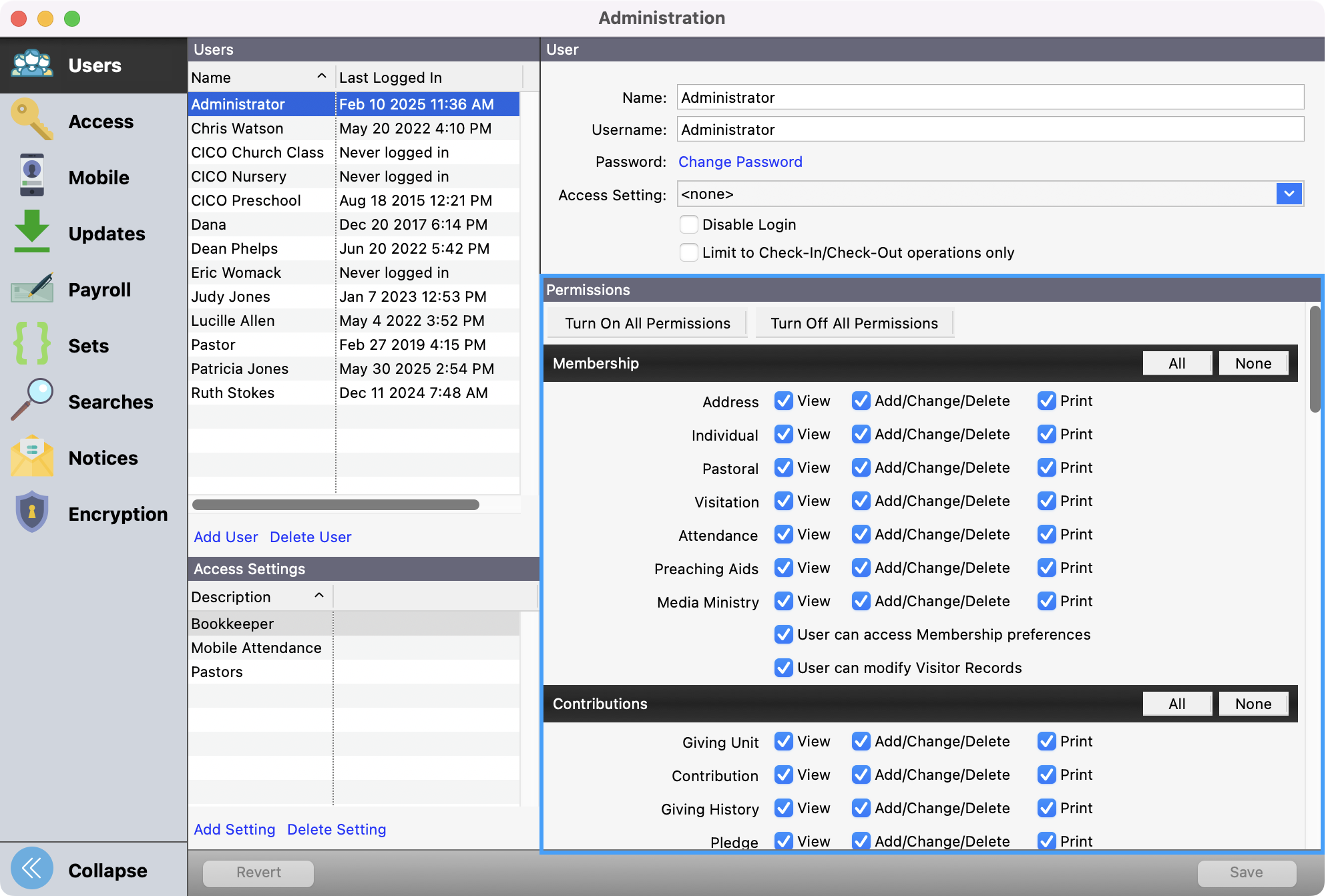Open the Encryption shield icon

point(31,513)
